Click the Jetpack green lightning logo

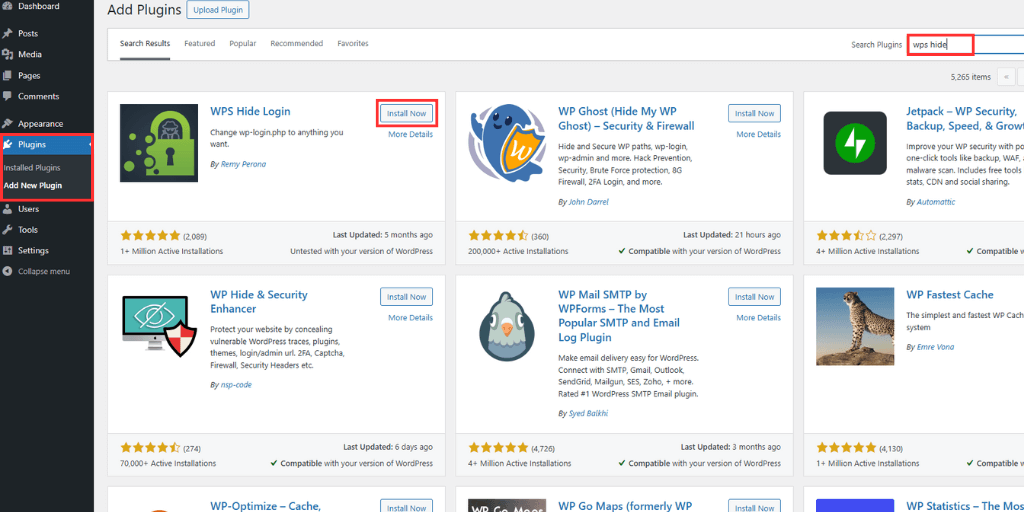coord(855,143)
